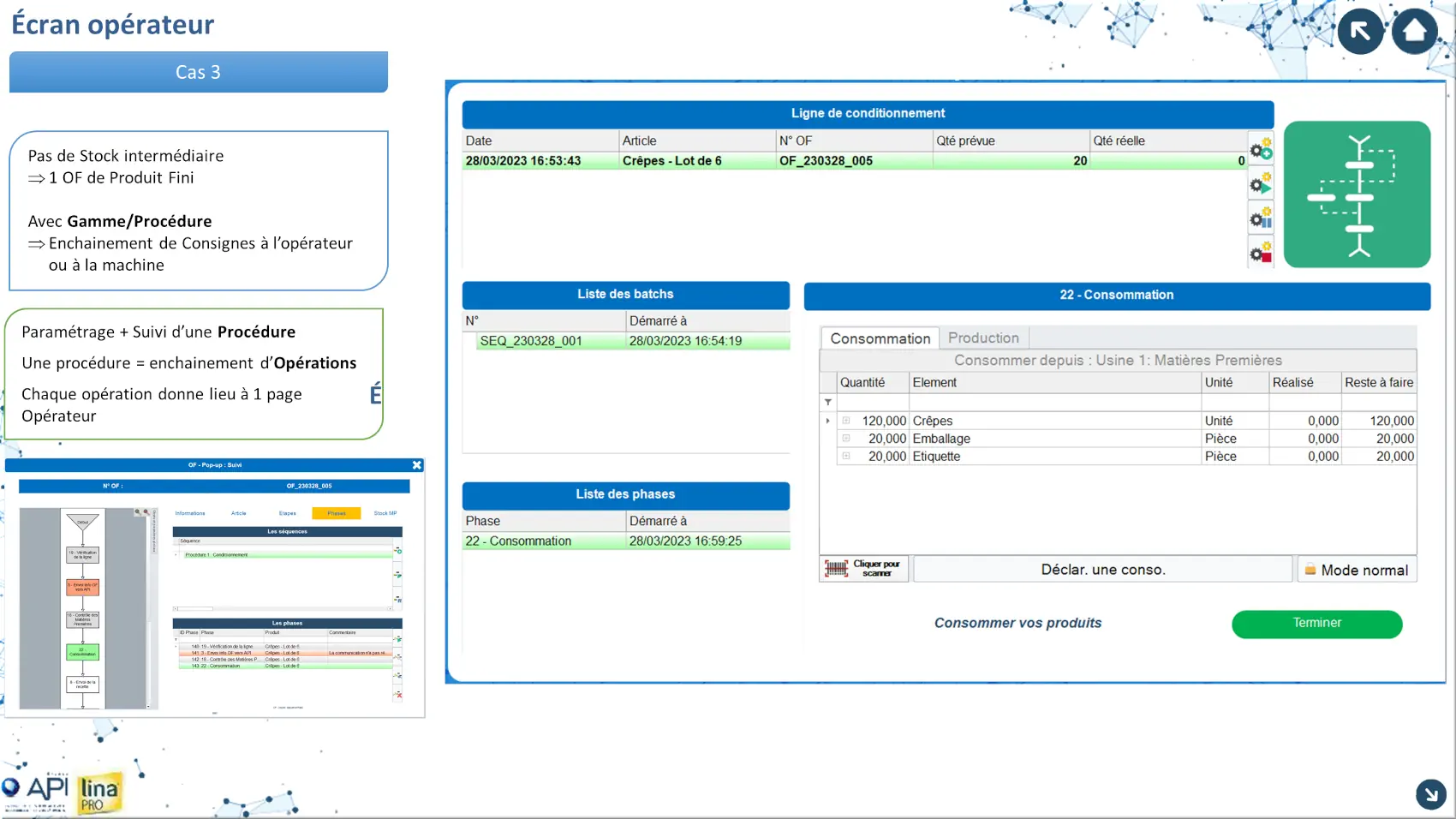The image size is (1456, 819).
Task: Select the Consommation tab
Action: (x=880, y=338)
